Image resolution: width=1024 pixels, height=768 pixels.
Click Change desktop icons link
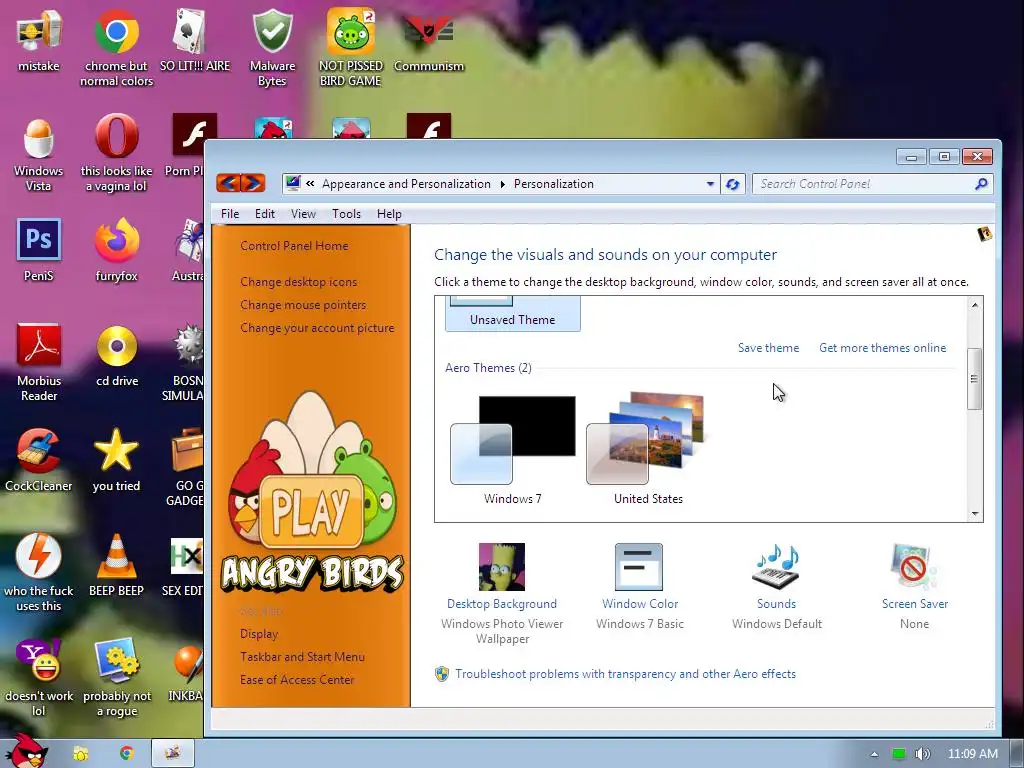[x=298, y=282]
